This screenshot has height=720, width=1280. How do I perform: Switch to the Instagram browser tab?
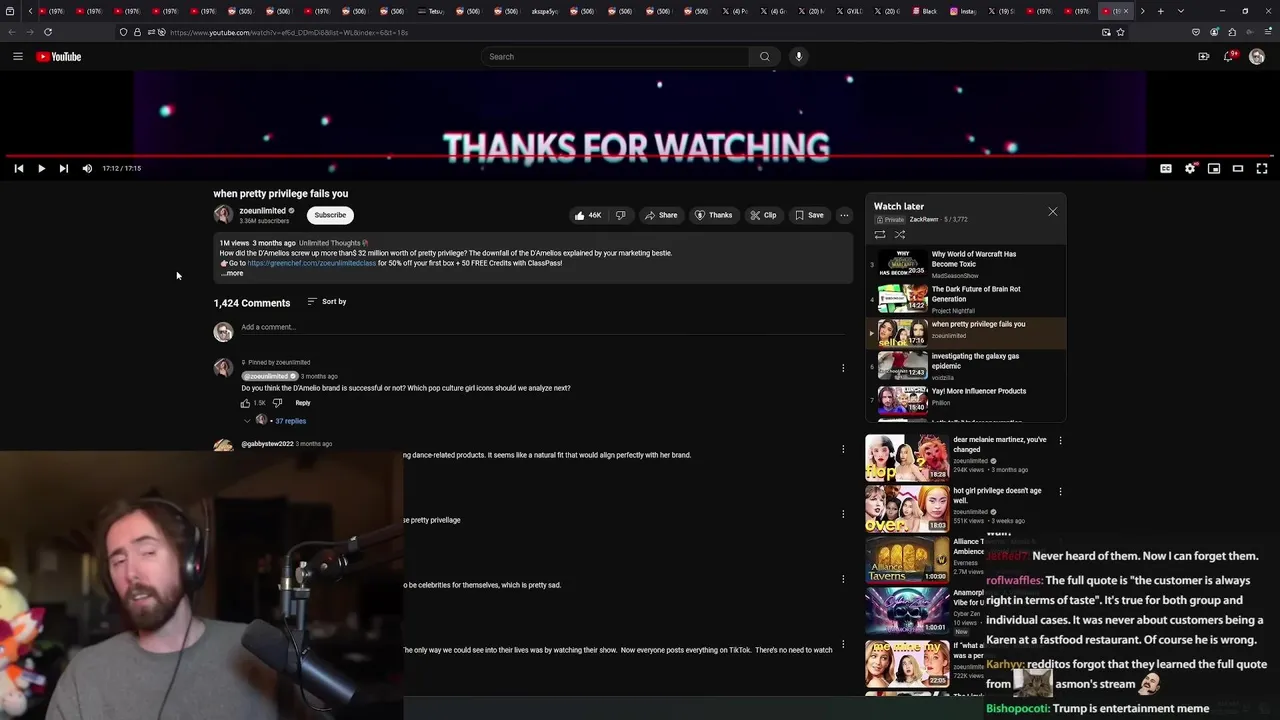964,11
